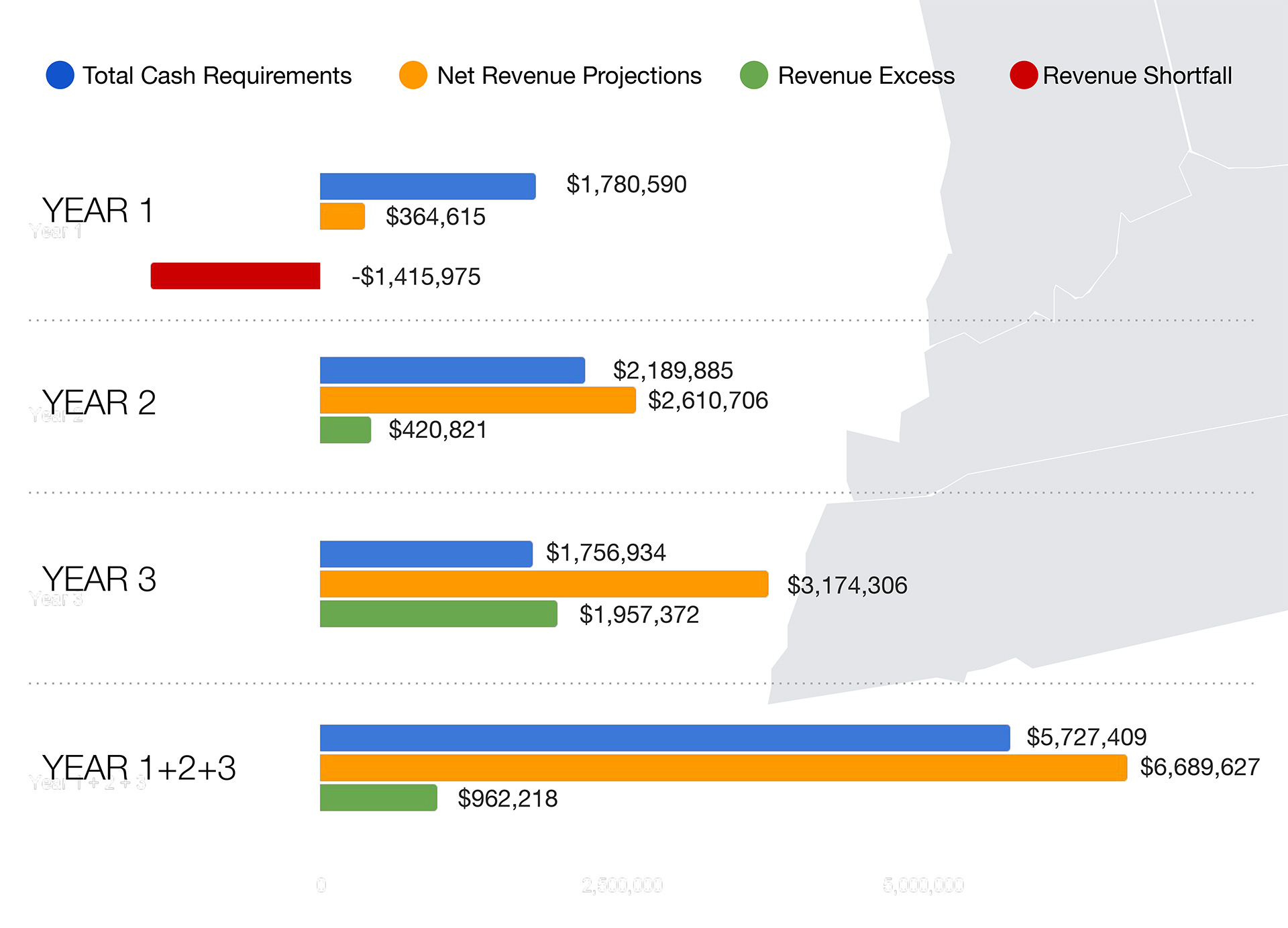Click the orange Year 1+2+3 revenue bar
The image size is (1288, 928).
click(722, 768)
